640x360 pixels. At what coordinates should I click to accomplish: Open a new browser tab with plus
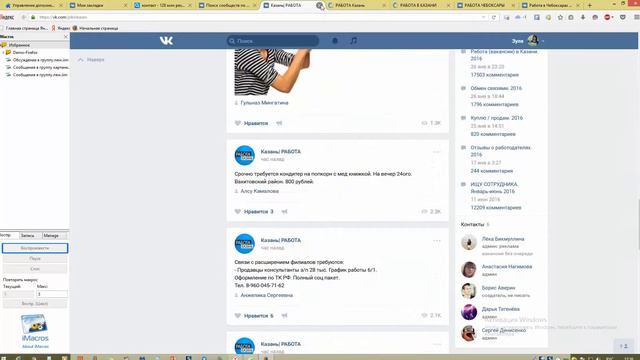pos(589,5)
